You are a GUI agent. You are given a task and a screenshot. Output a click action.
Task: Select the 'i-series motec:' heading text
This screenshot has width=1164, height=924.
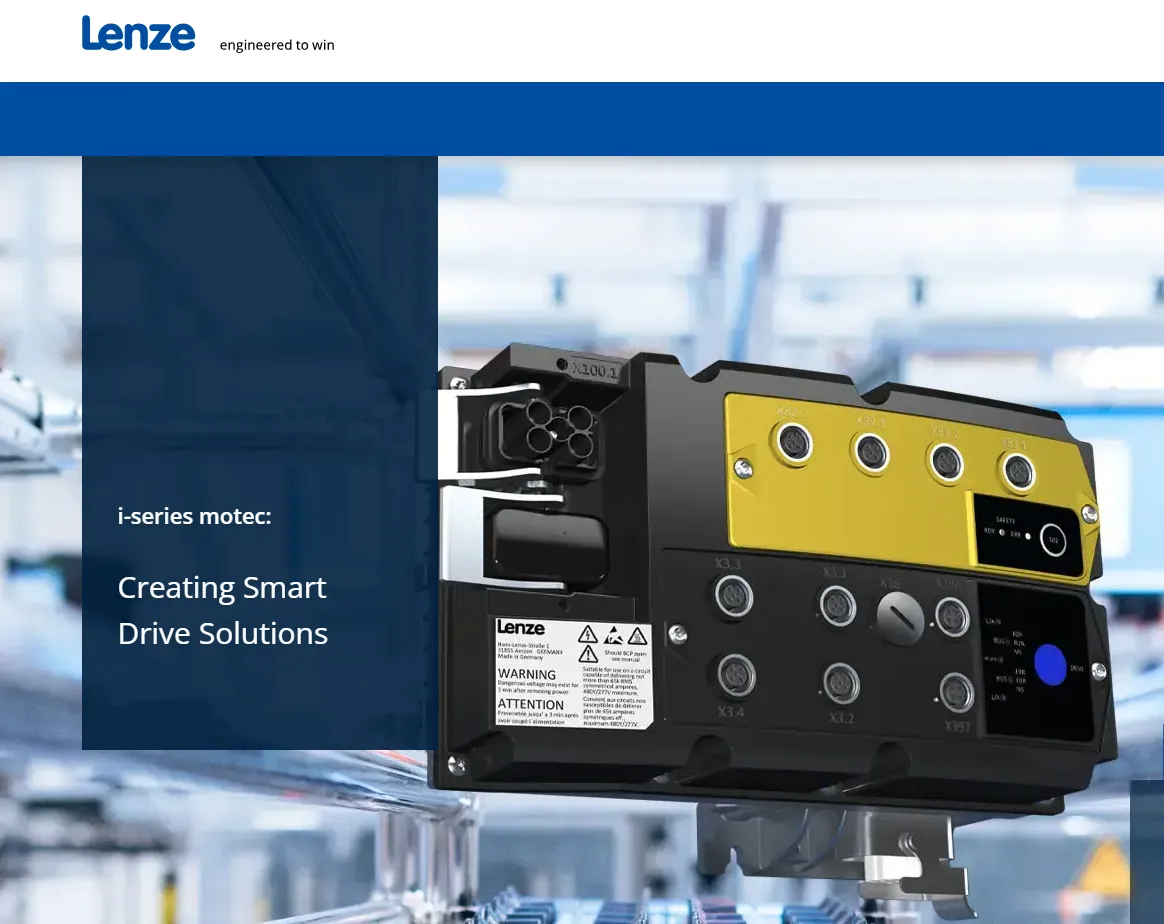pos(194,517)
